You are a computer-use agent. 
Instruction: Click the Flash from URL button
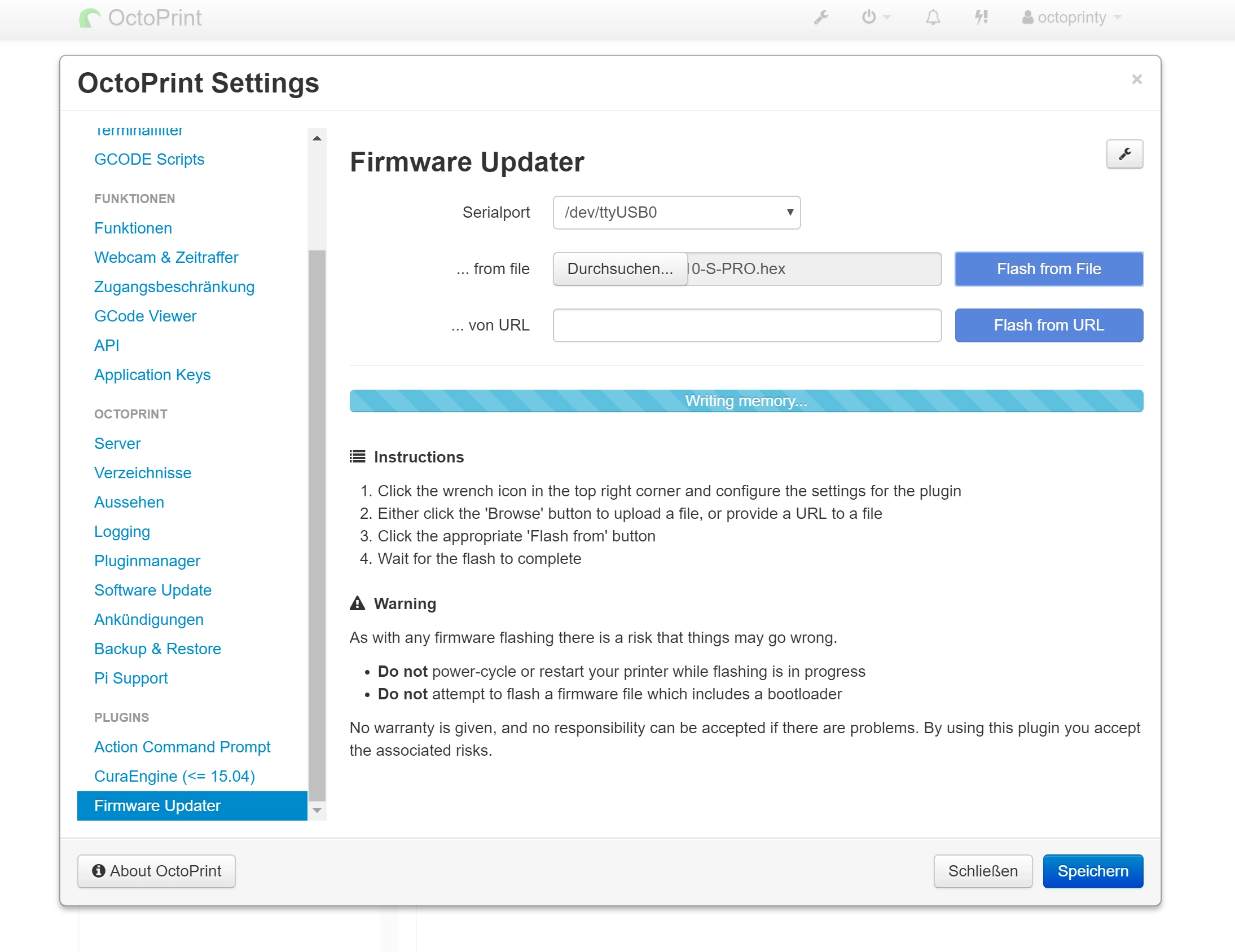(1048, 325)
